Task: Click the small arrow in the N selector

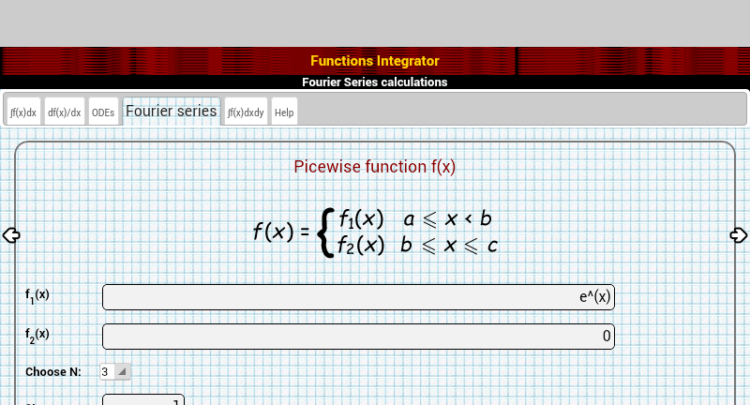Action: [122, 372]
